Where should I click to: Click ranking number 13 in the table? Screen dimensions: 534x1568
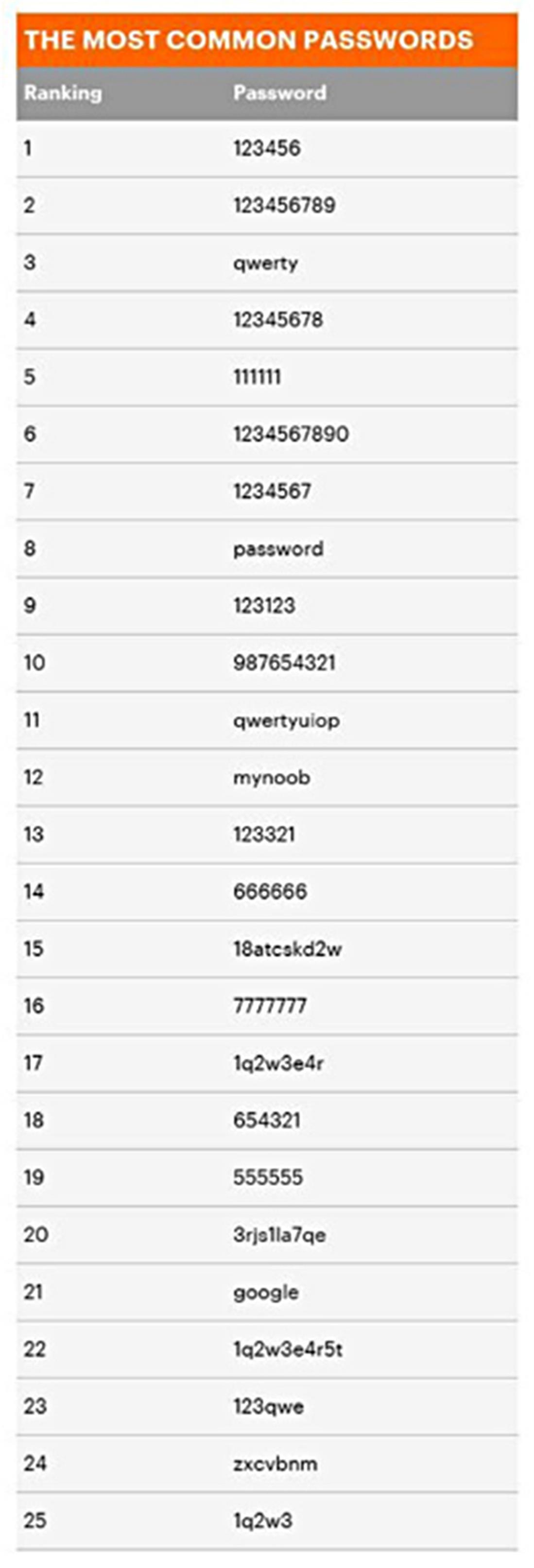click(x=34, y=834)
